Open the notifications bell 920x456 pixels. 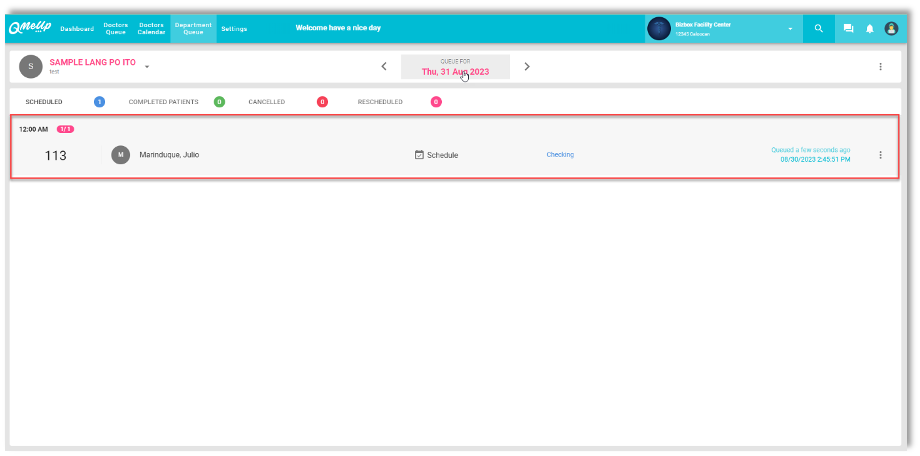(x=869, y=29)
